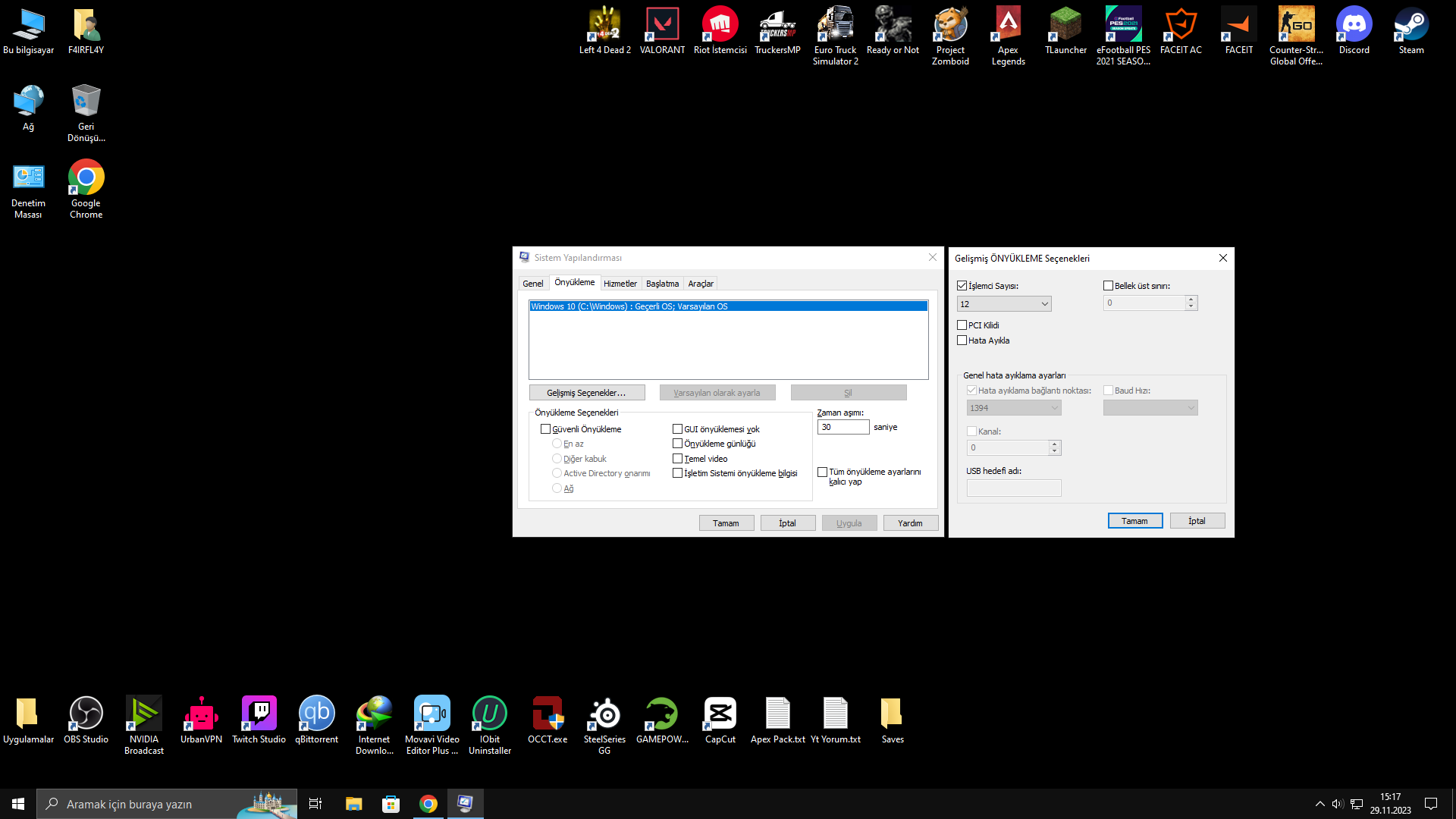Click the Zaman aşımı seconds field

tap(843, 427)
